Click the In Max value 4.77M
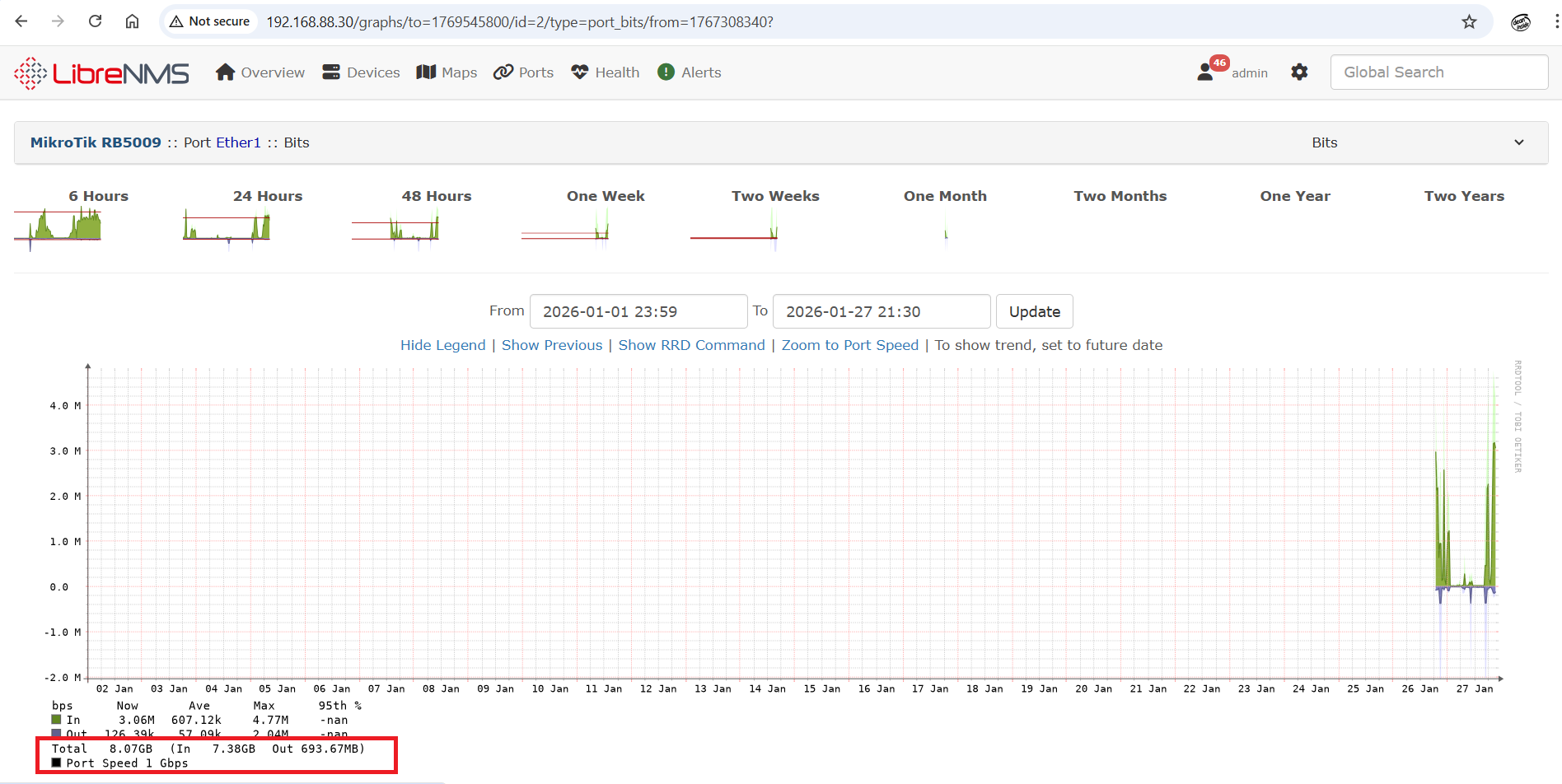 [270, 720]
